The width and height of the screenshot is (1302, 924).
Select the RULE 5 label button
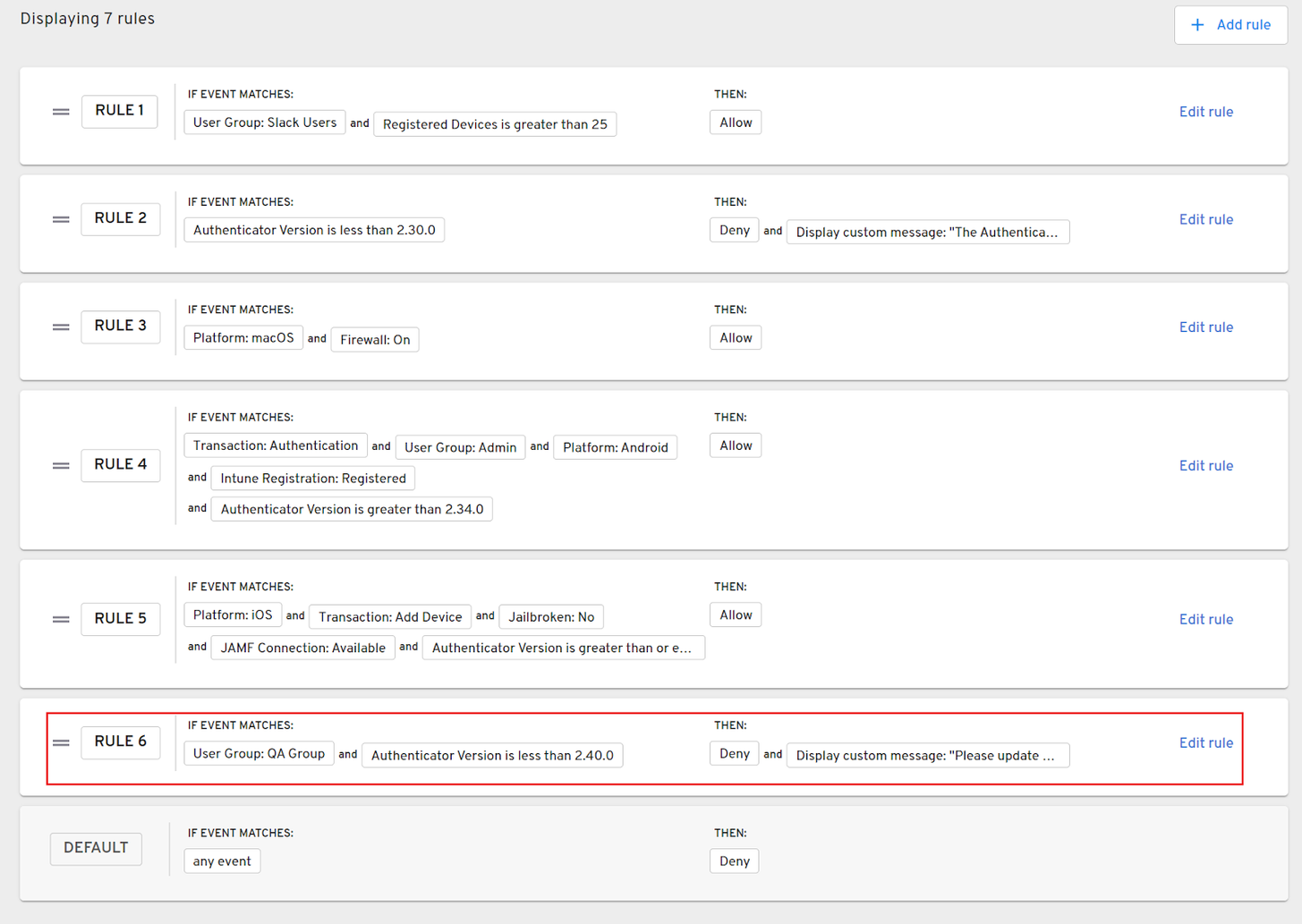coord(121,619)
